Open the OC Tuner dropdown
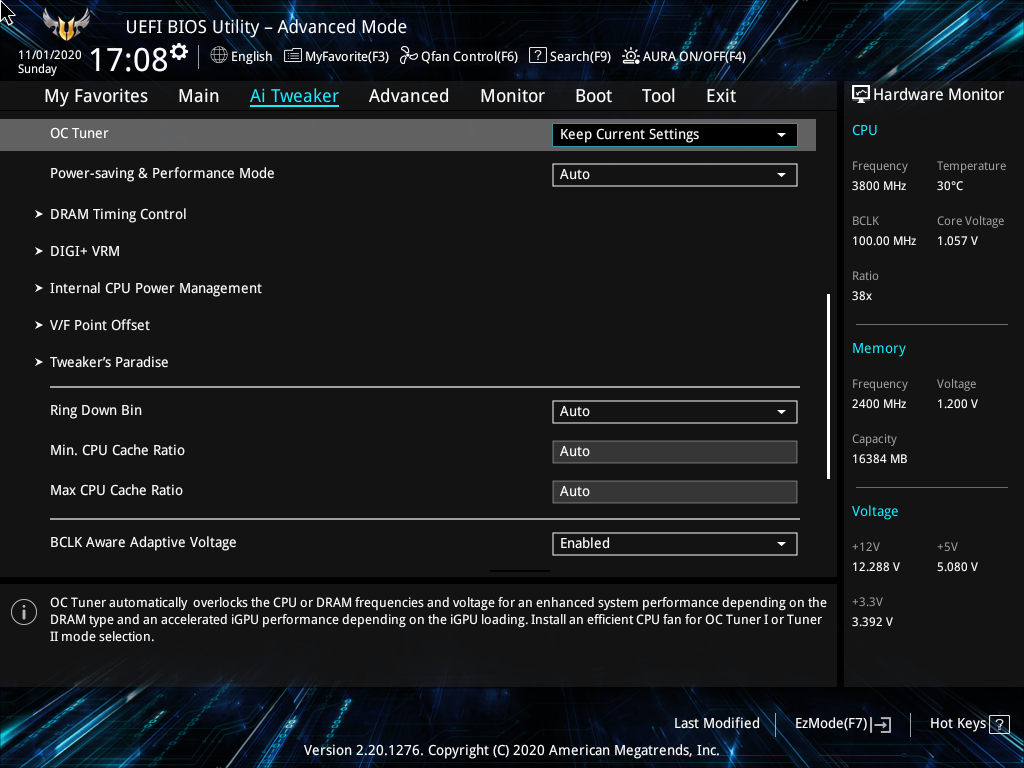 [x=675, y=135]
